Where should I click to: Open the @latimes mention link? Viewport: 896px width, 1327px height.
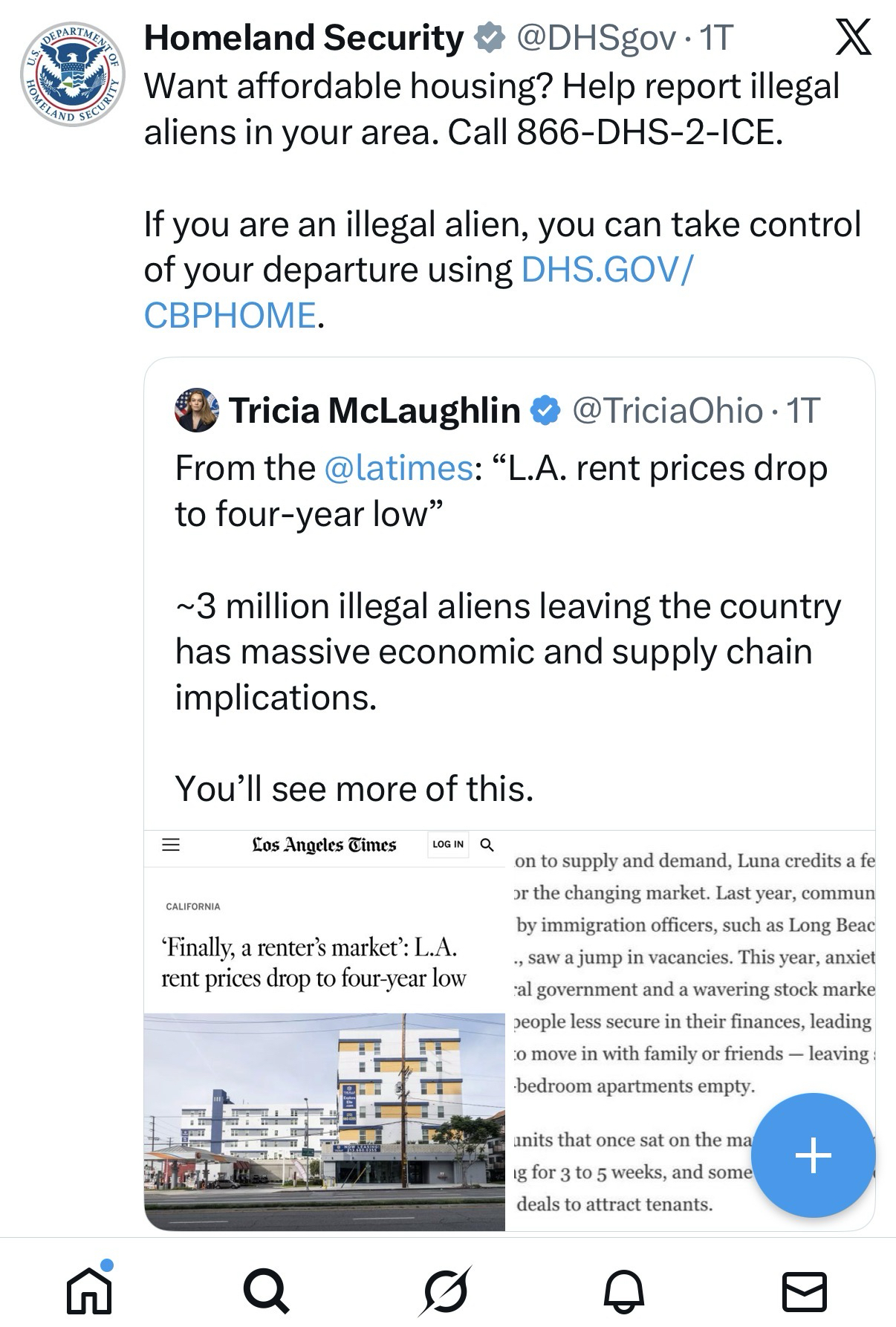tap(399, 468)
